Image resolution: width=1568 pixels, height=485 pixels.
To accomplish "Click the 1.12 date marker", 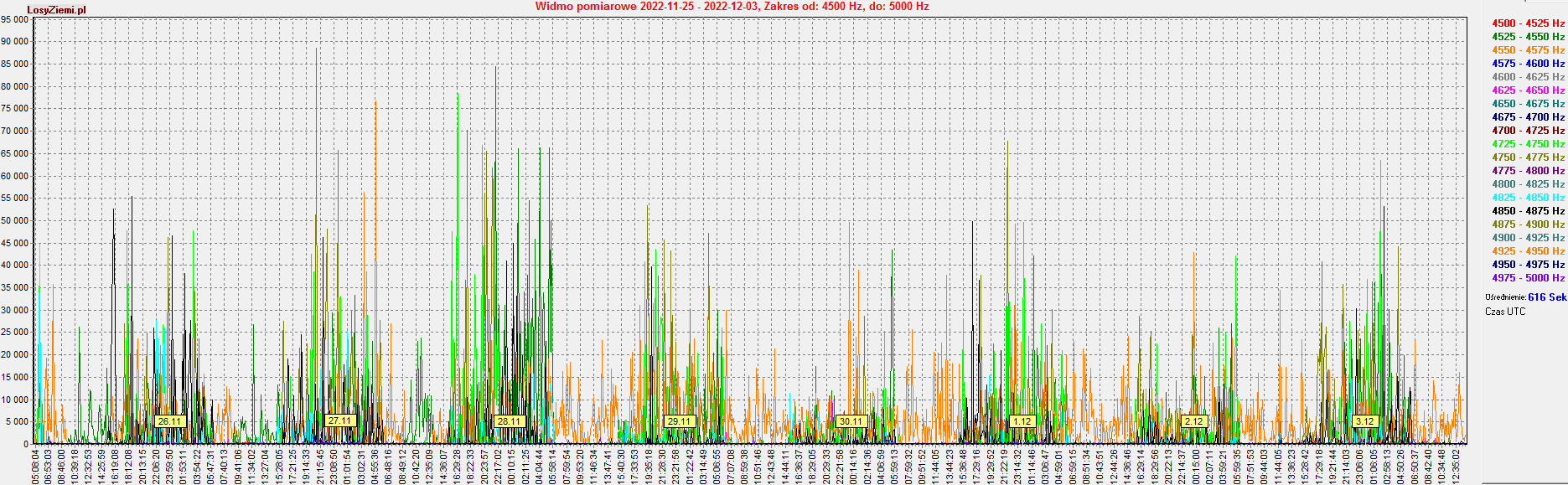I will click(x=1022, y=421).
